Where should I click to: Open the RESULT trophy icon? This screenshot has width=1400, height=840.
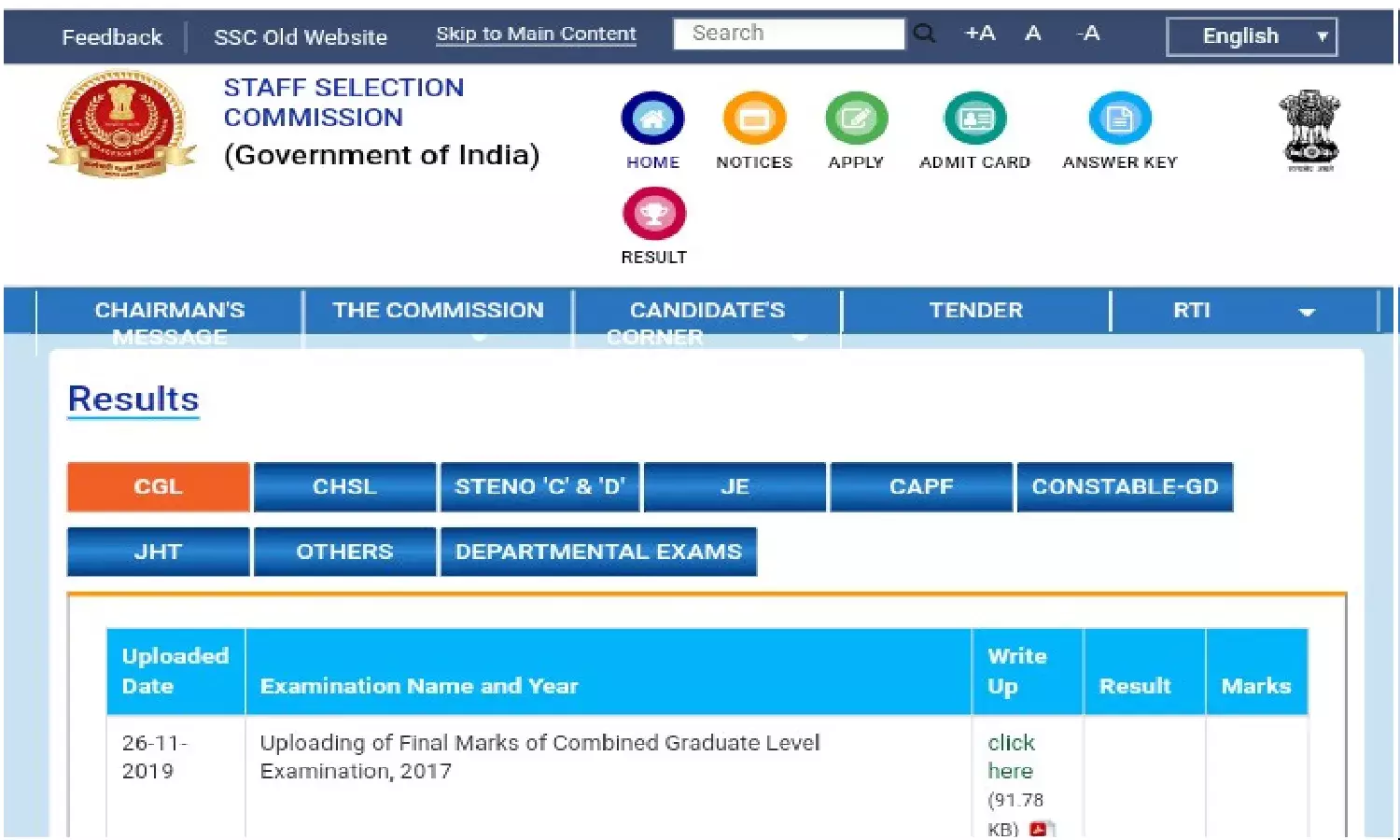pyautogui.click(x=653, y=214)
